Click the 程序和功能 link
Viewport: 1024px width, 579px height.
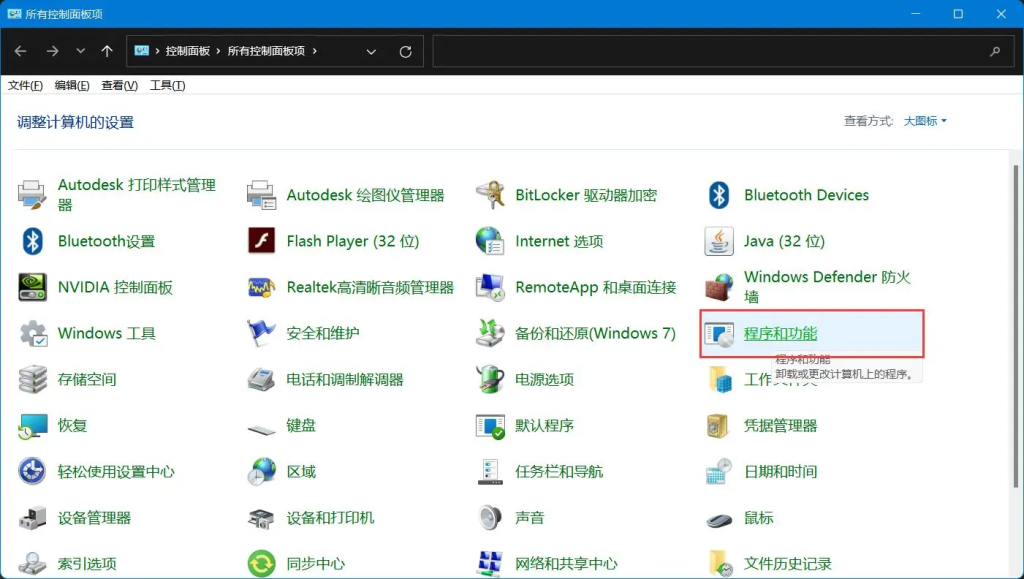[780, 334]
